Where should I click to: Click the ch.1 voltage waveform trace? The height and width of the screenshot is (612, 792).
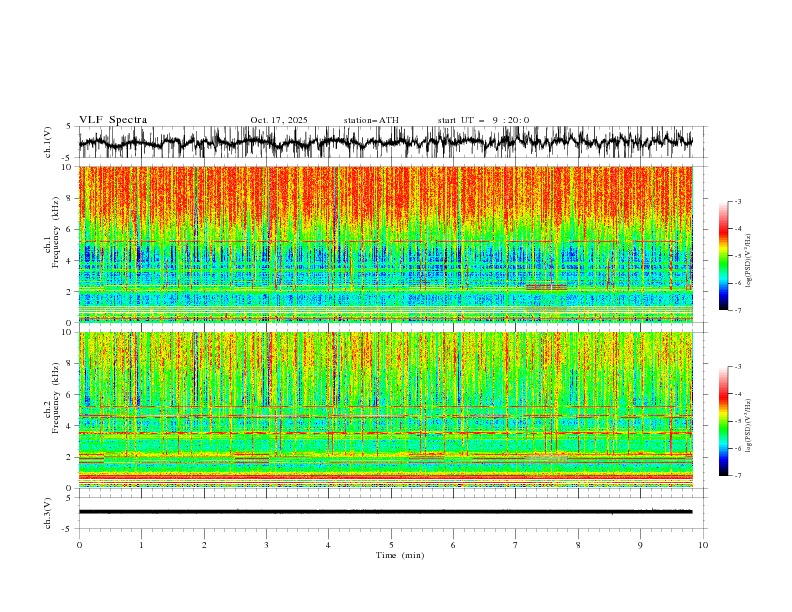(385, 142)
